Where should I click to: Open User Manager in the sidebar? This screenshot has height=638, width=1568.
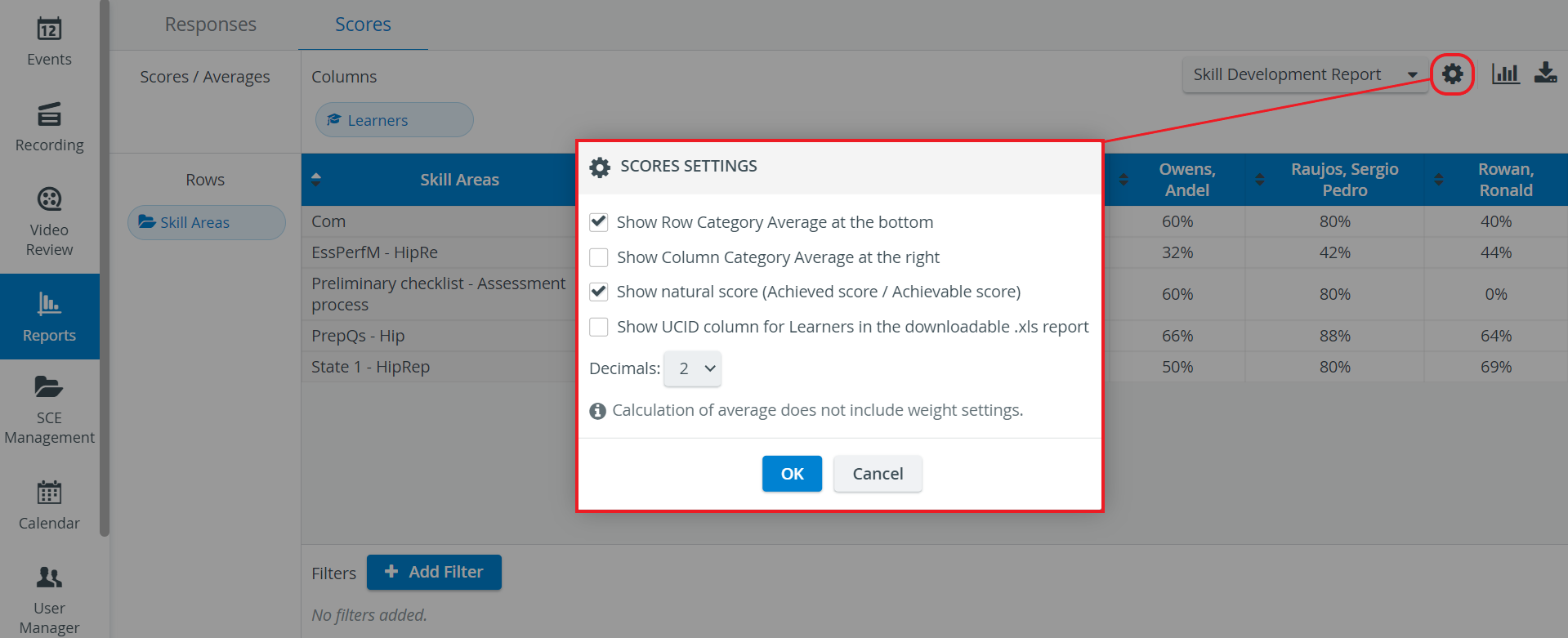[x=49, y=600]
